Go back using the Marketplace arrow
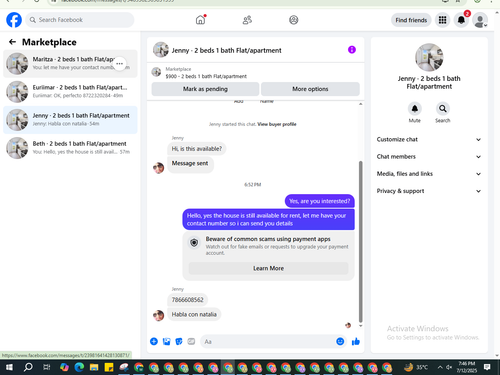Image resolution: width=500 pixels, height=375 pixels. pos(12,42)
